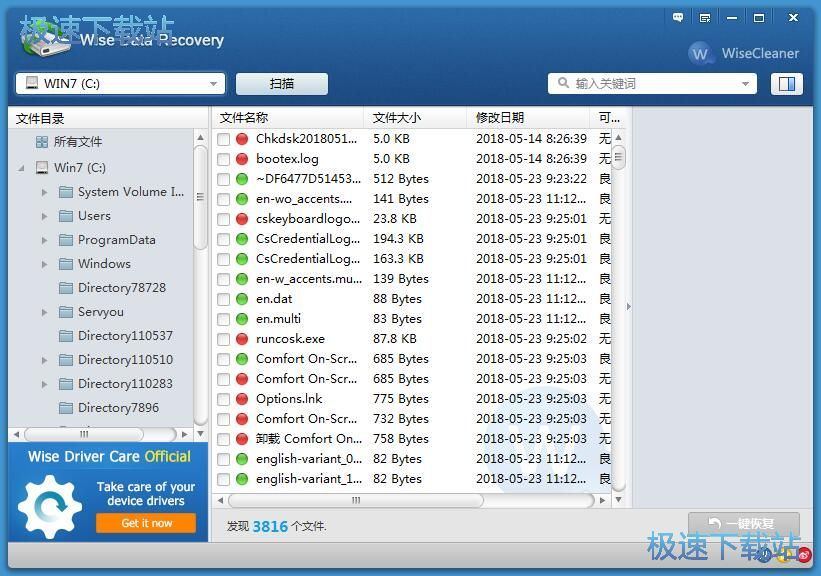Expand the Servyou folder node
This screenshot has width=821, height=576.
(x=45, y=312)
